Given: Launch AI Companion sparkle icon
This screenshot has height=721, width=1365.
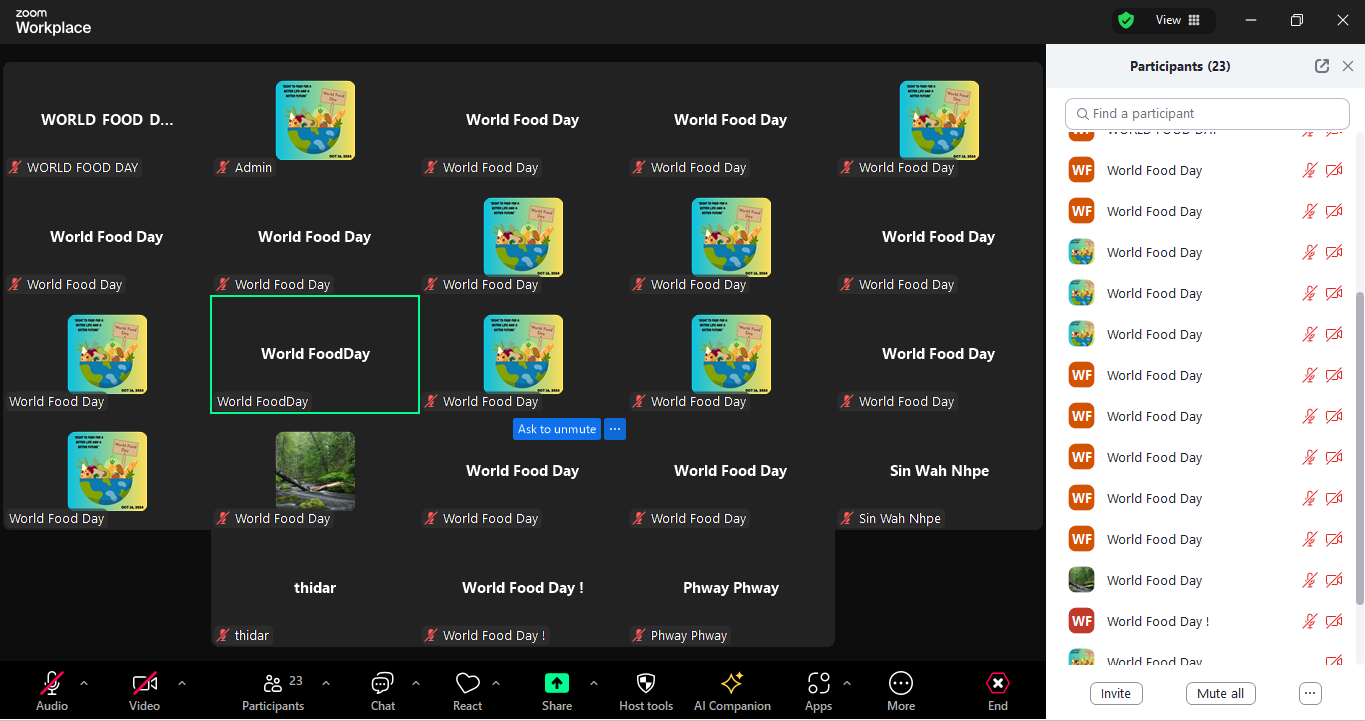Looking at the screenshot, I should 732,684.
